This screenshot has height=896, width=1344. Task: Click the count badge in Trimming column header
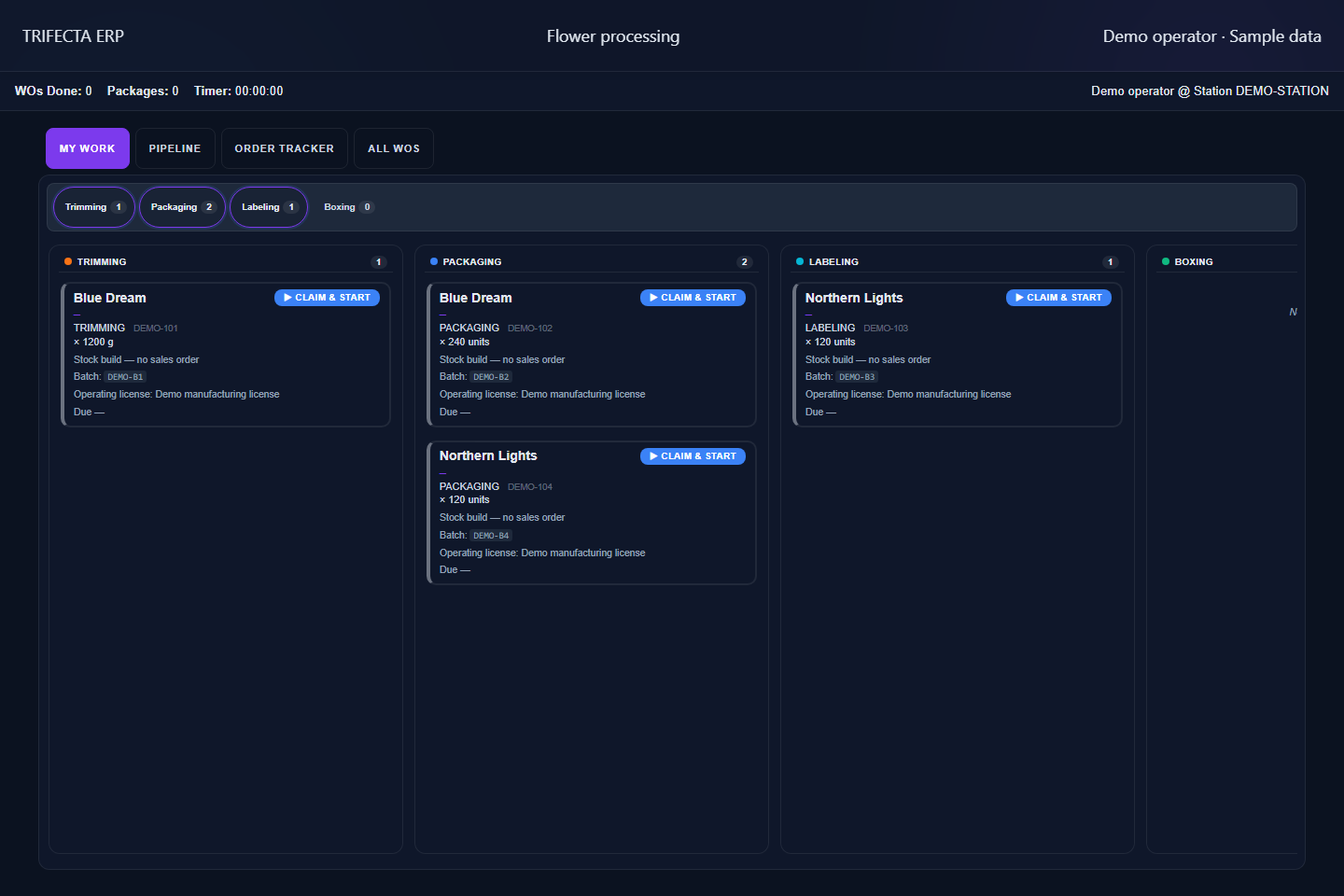(x=378, y=262)
